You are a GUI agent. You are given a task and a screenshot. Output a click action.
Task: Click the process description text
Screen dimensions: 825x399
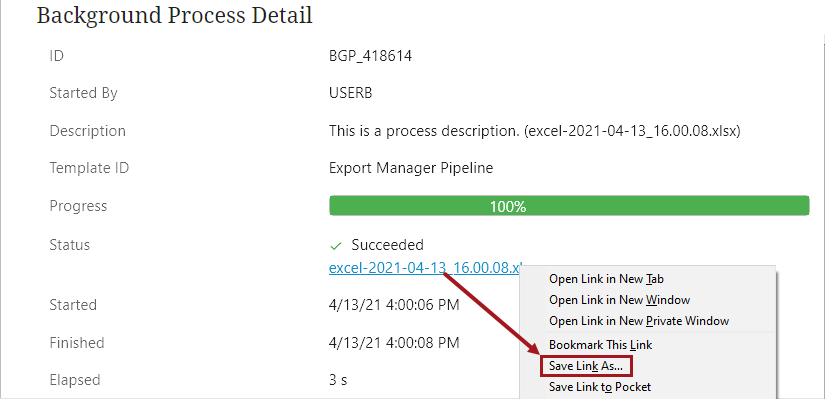[x=535, y=131]
